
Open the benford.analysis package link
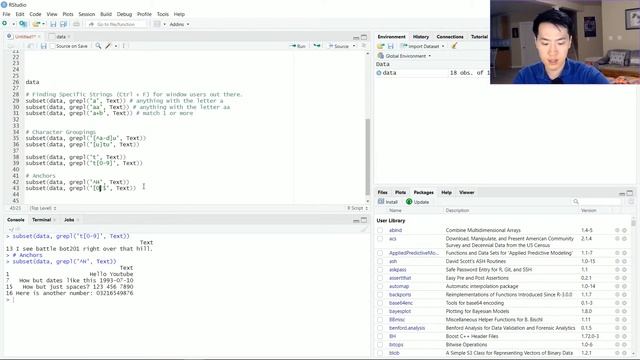click(x=407, y=328)
